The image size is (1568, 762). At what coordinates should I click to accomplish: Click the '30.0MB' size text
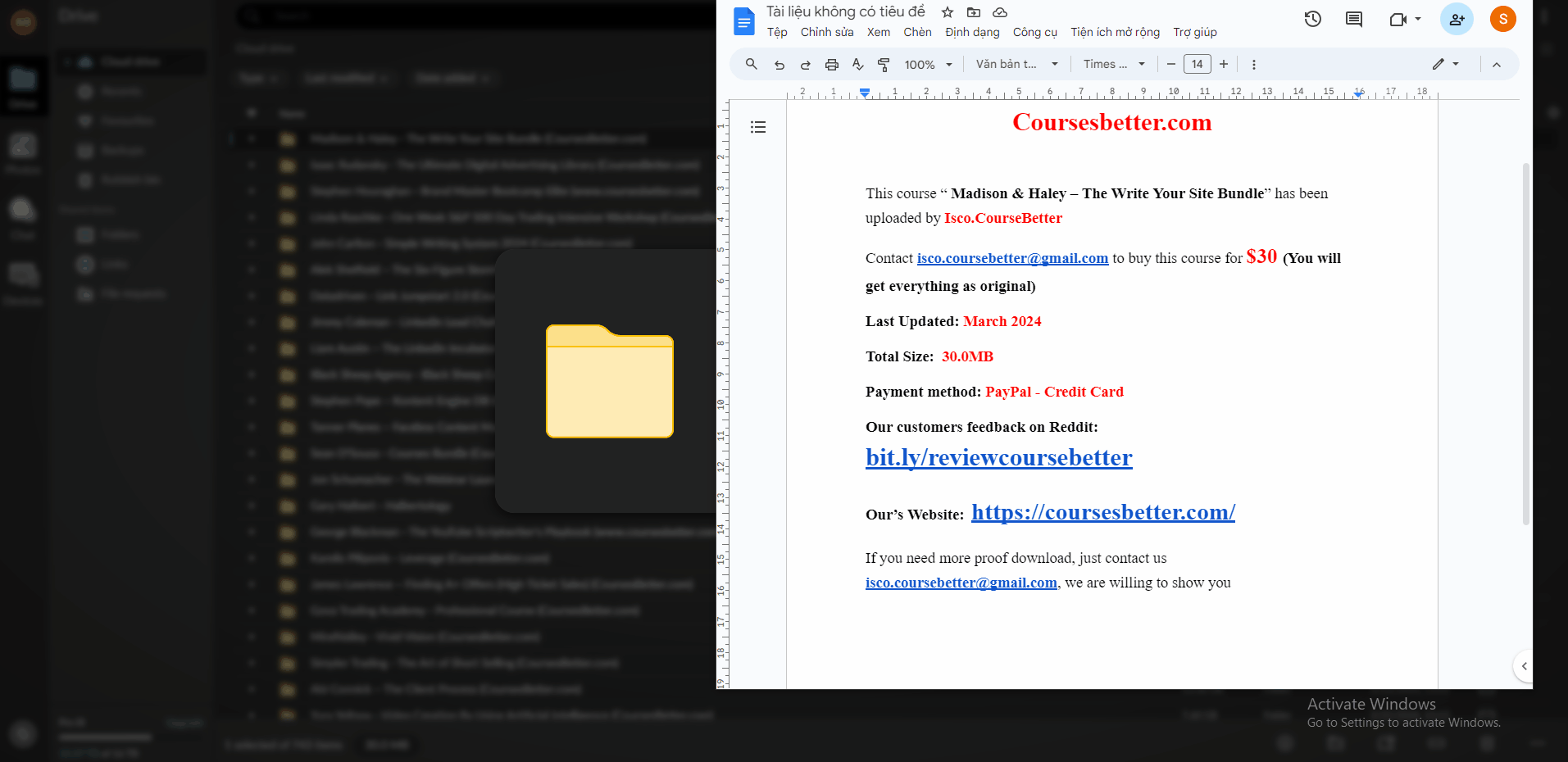click(967, 356)
